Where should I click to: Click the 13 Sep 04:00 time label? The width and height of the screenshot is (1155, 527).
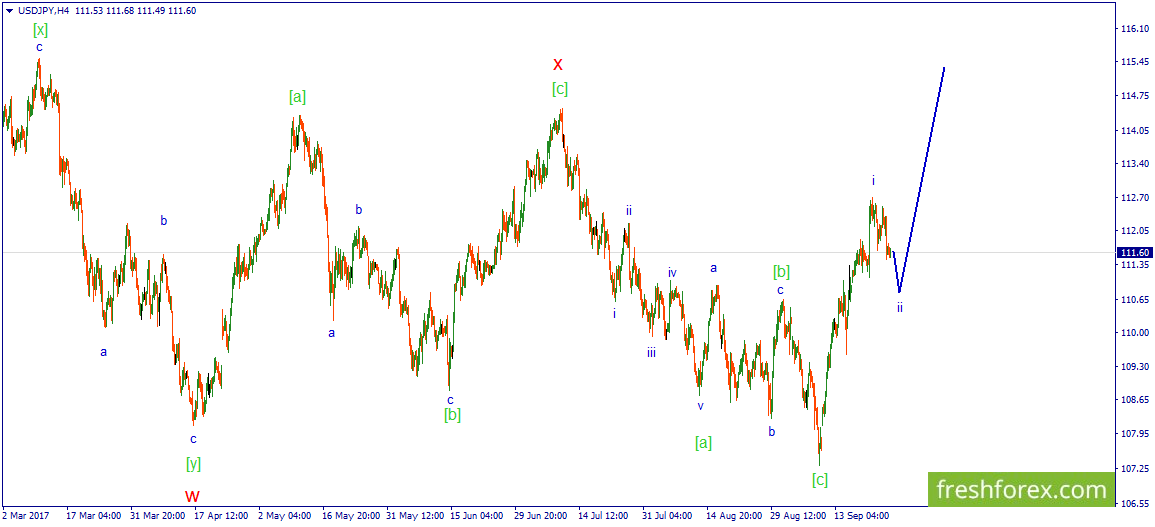pyautogui.click(x=861, y=516)
